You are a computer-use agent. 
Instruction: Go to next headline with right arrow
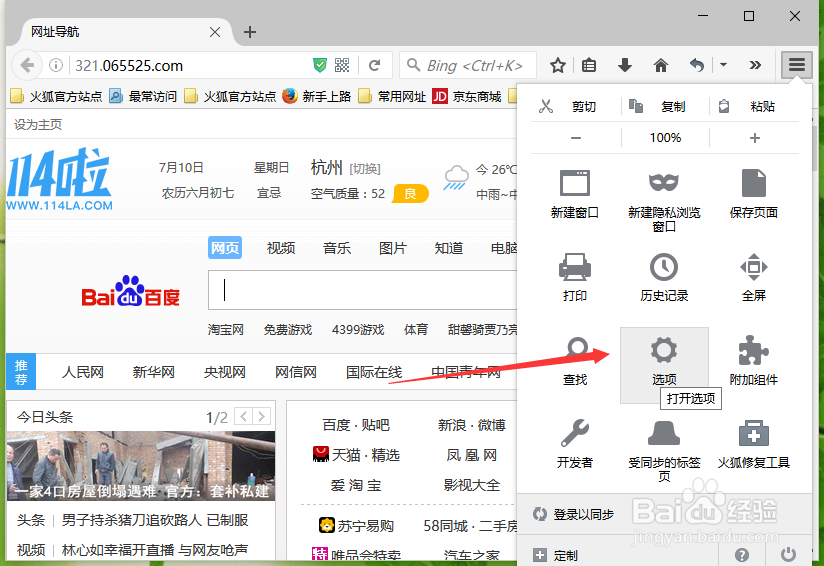coord(261,417)
